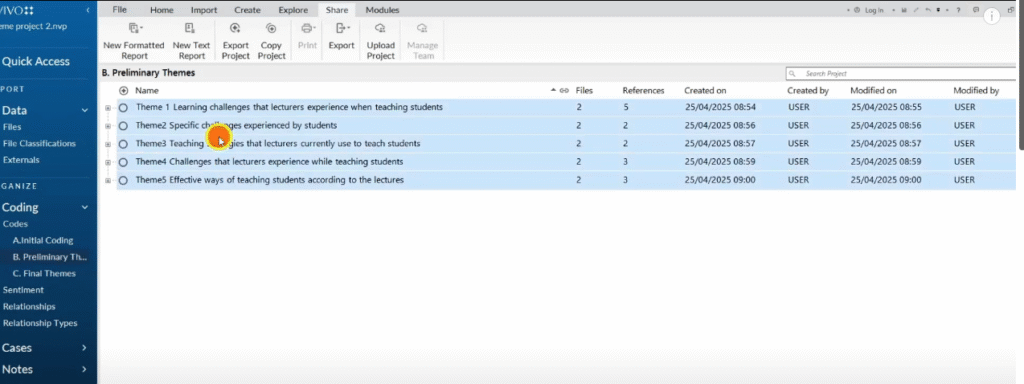
Task: Choose Export Project in the Share ribbon
Action: click(236, 40)
